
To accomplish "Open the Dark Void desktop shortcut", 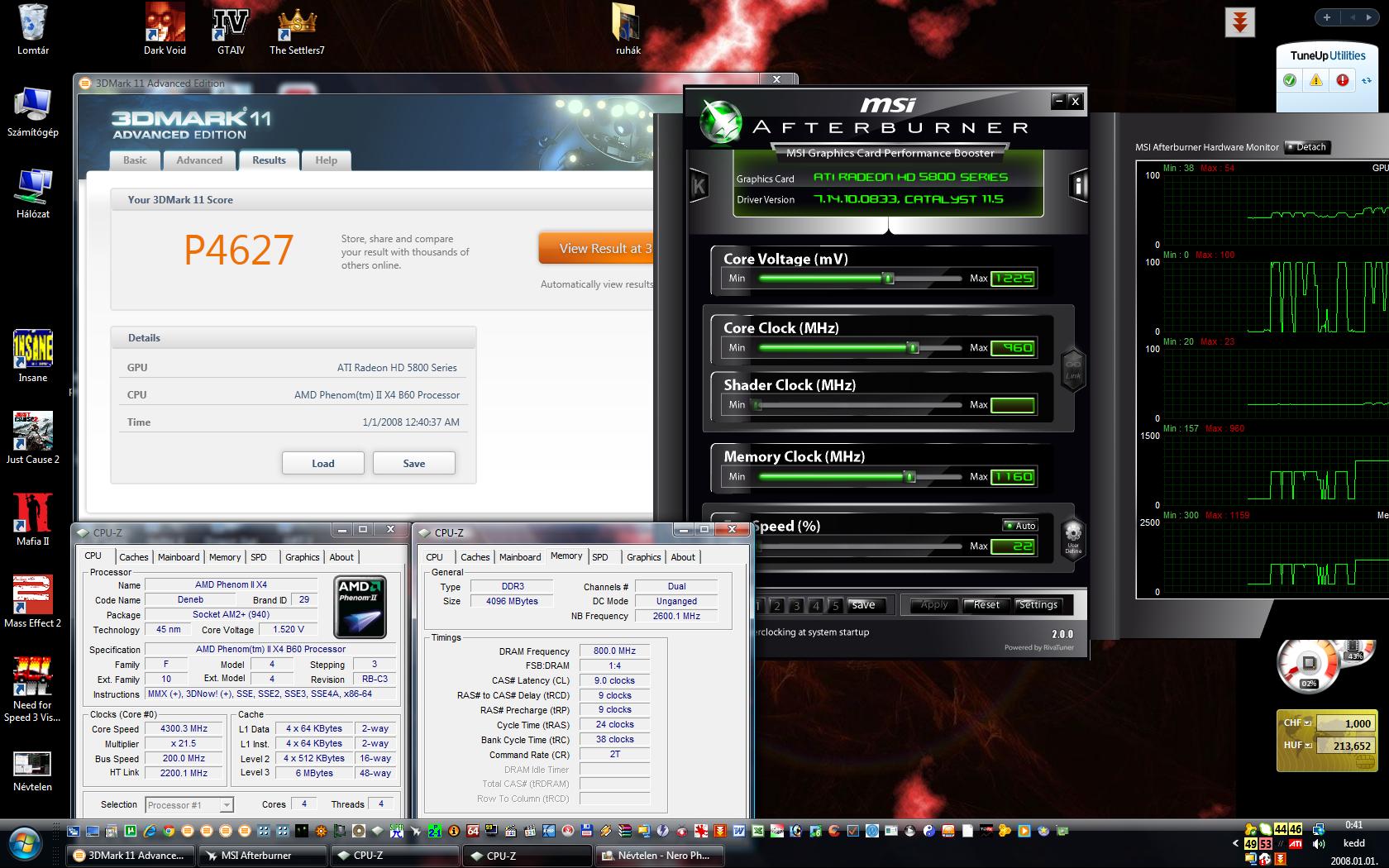I will (x=165, y=30).
